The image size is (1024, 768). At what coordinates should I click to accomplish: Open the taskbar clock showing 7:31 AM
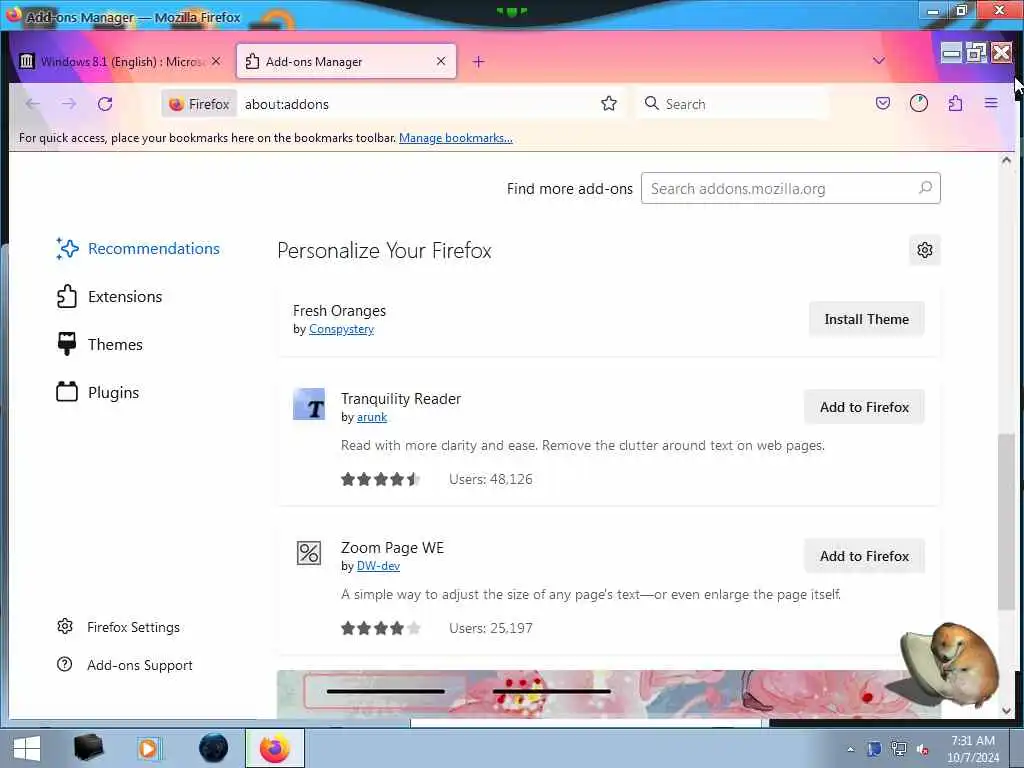(973, 749)
